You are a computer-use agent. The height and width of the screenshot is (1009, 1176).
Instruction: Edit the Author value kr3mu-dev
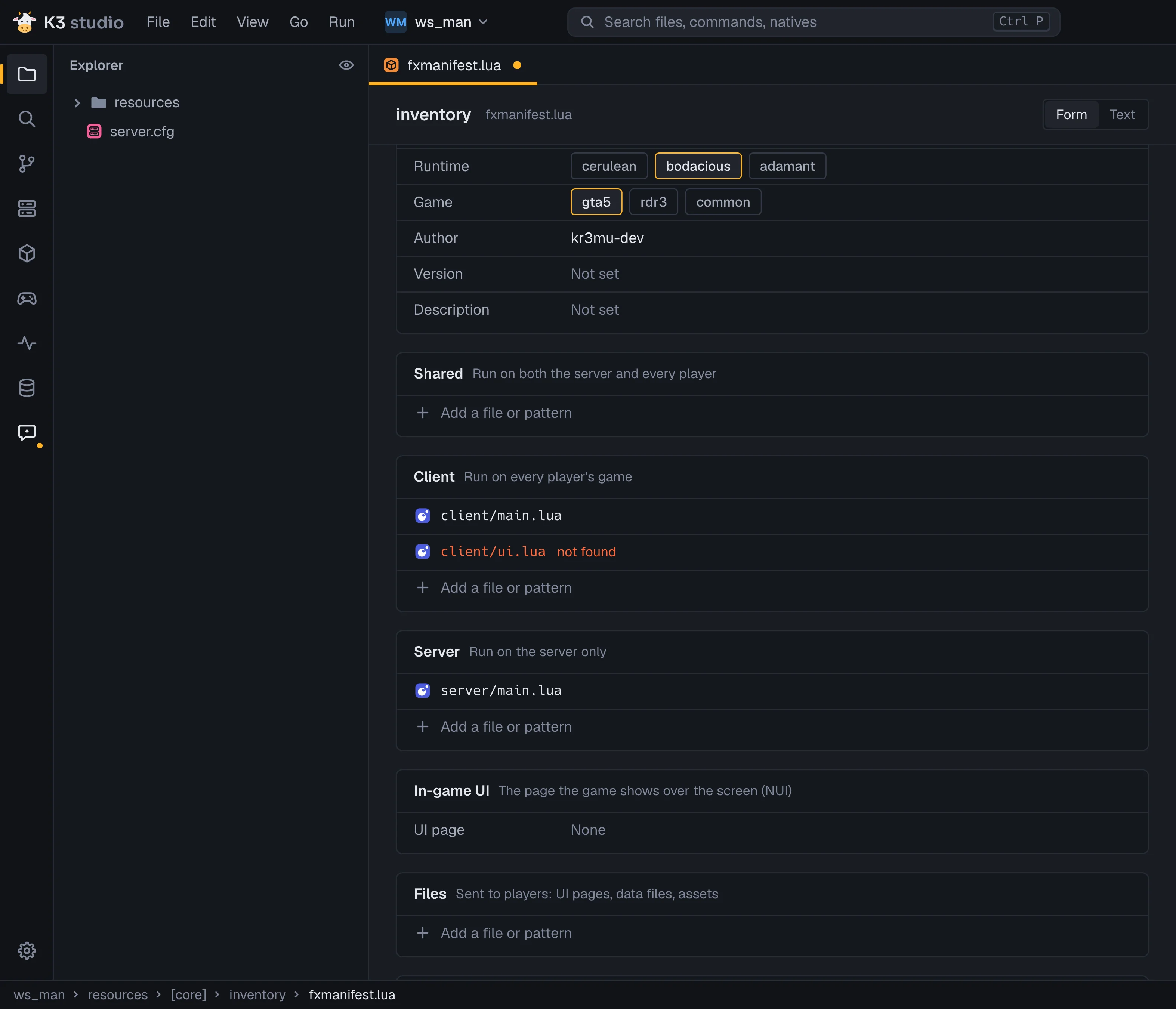(x=607, y=238)
